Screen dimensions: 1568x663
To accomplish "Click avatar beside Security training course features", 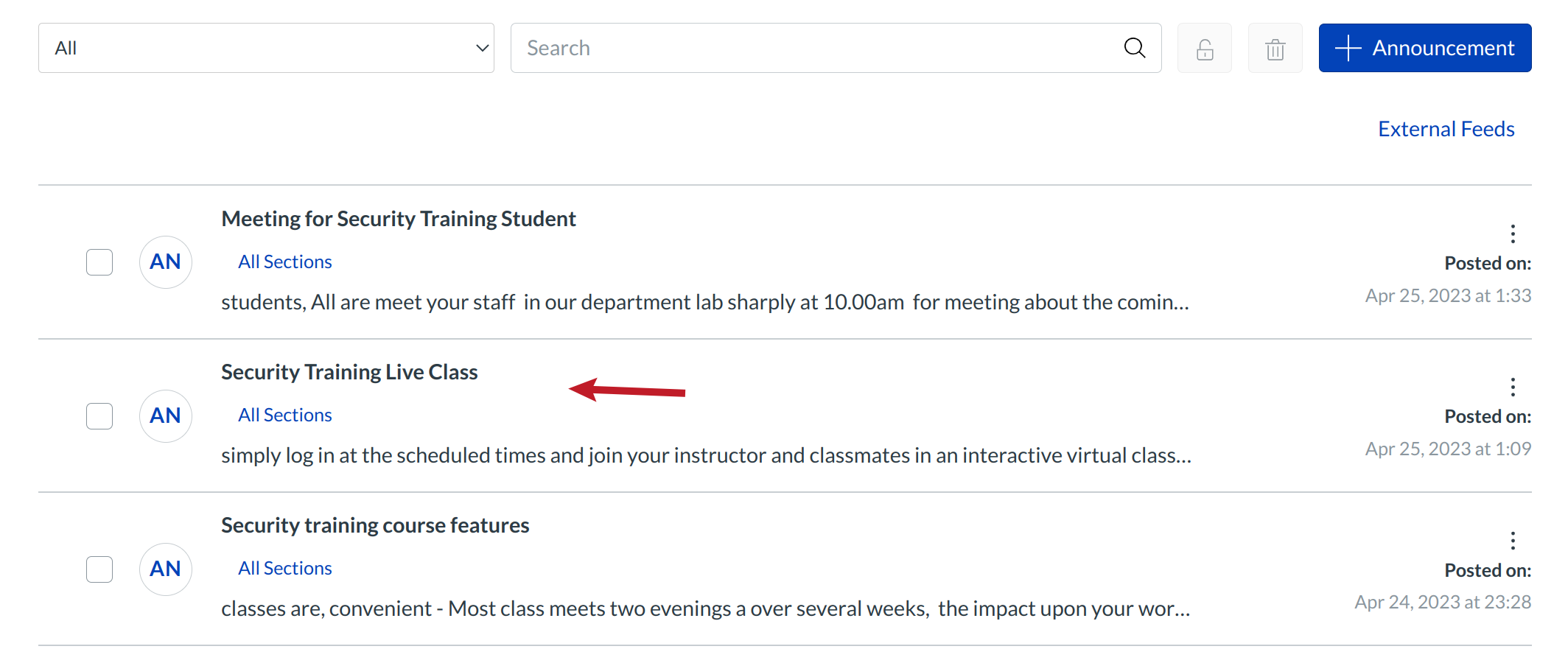I will pos(166,569).
